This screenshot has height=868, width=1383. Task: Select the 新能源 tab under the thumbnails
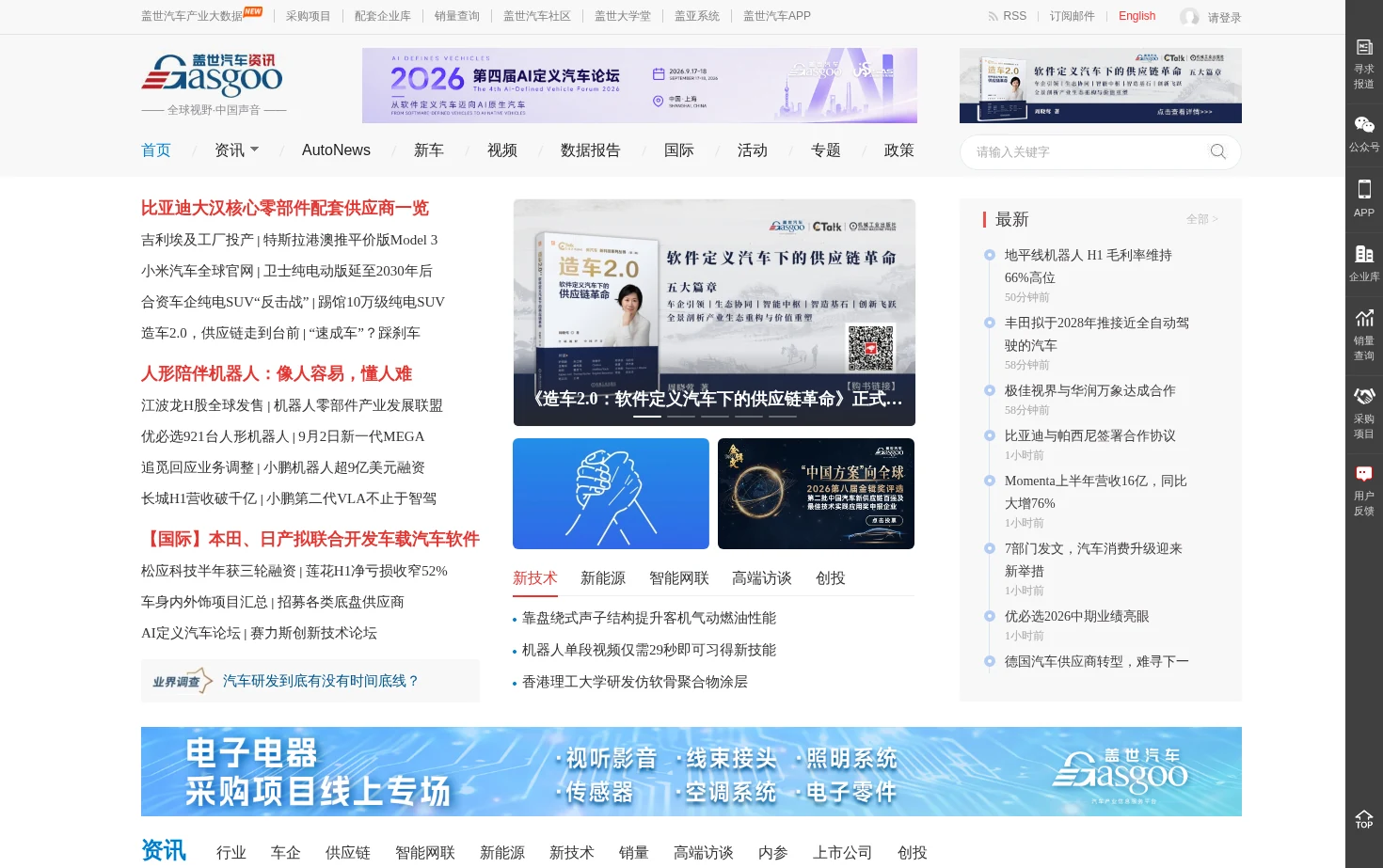click(x=603, y=578)
